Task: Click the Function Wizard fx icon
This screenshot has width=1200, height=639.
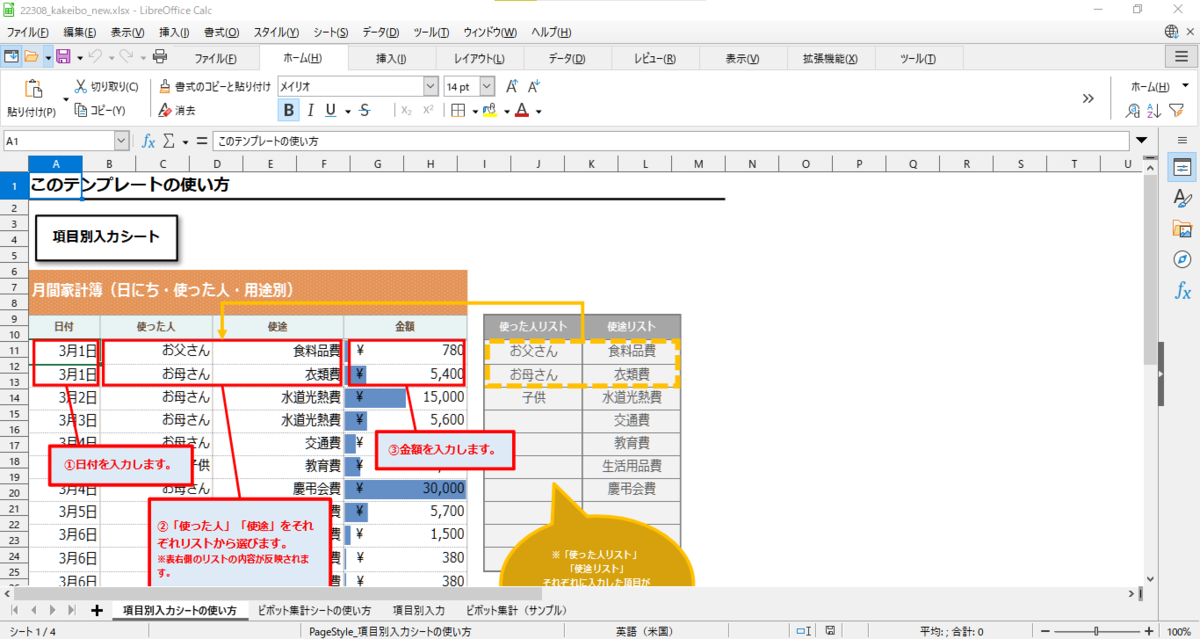Action: 148,141
